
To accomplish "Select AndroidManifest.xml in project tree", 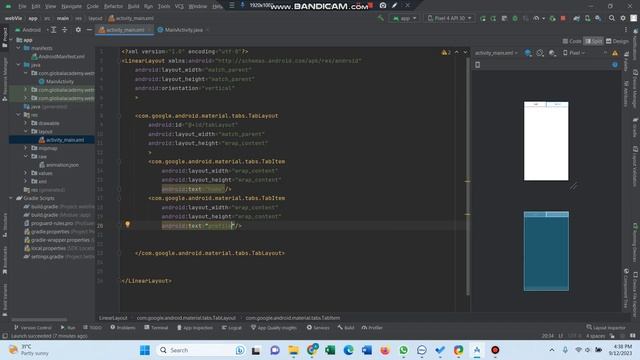I will point(57,56).
